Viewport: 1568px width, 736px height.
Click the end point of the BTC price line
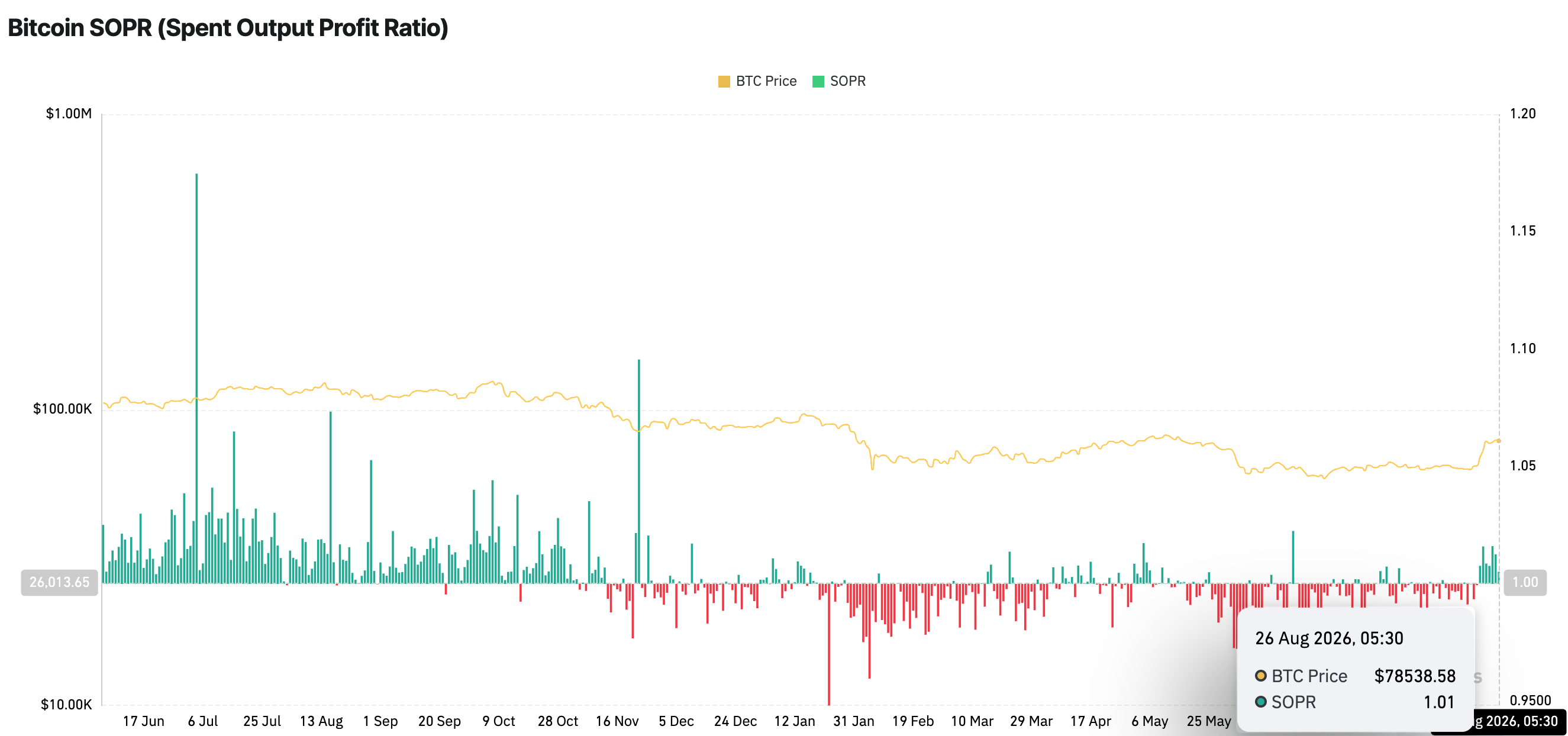pyautogui.click(x=1499, y=440)
